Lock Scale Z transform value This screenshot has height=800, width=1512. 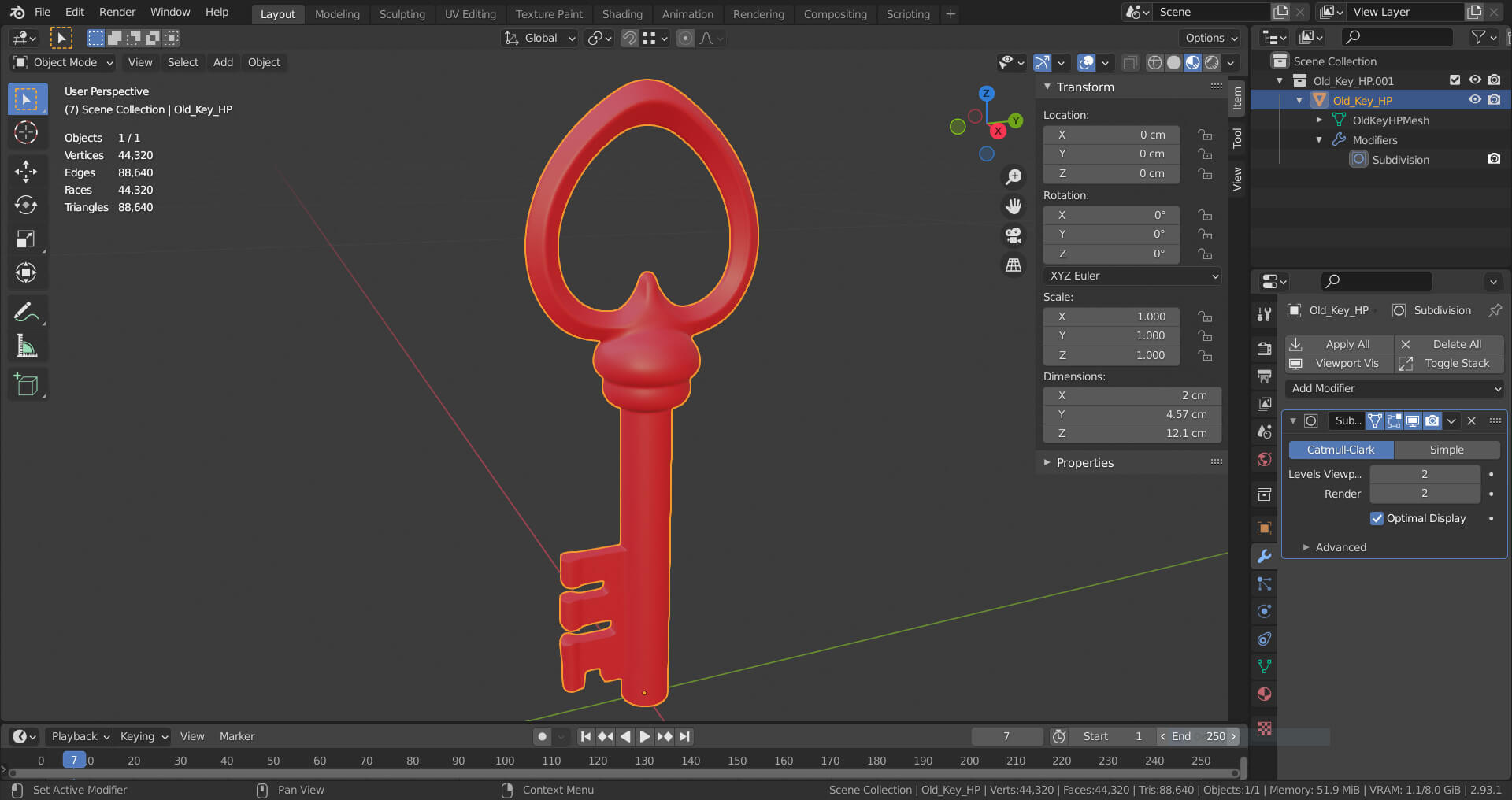coord(1205,355)
